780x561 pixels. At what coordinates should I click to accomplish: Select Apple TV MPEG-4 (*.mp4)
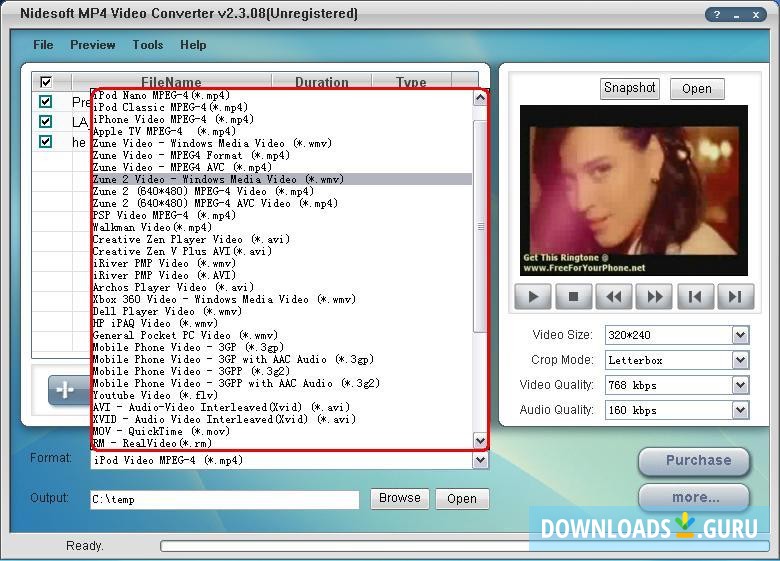coord(282,131)
